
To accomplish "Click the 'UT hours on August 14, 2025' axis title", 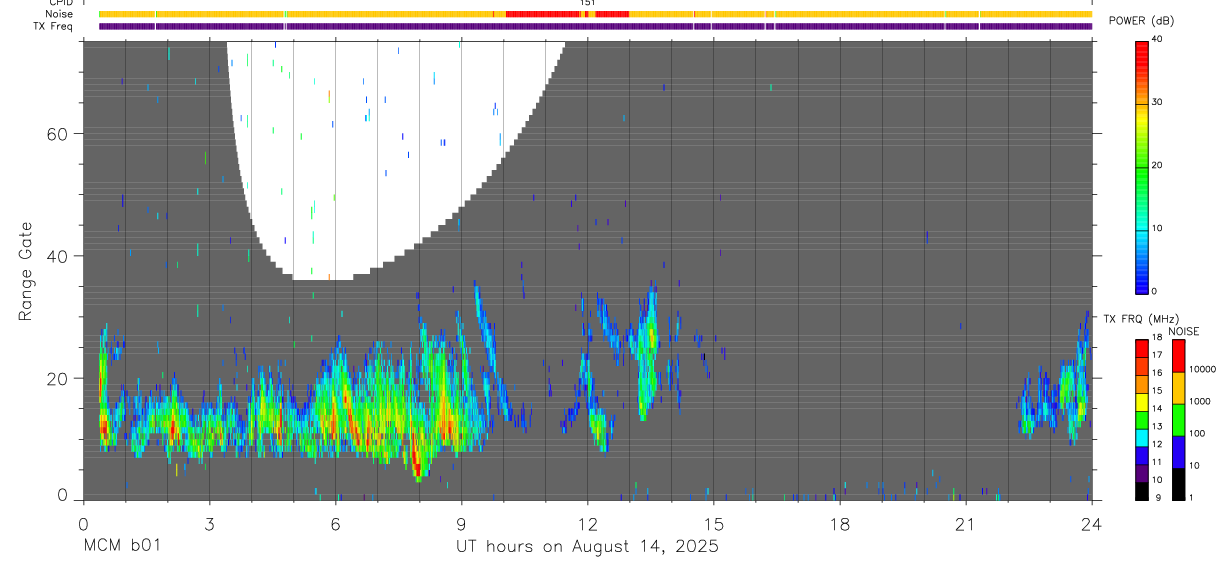I will [x=587, y=547].
